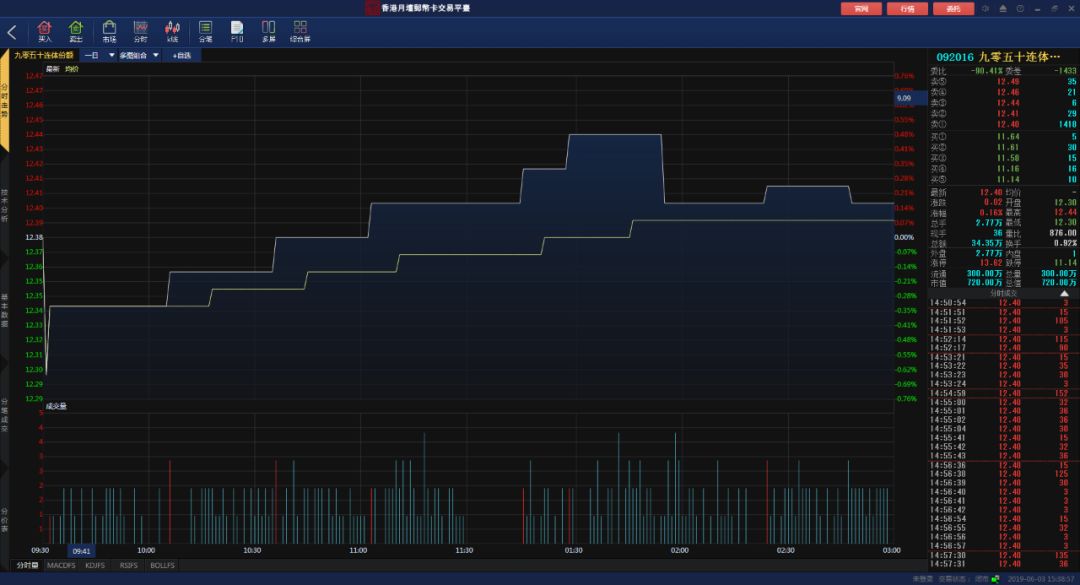Click the 委托 red button

(x=953, y=9)
